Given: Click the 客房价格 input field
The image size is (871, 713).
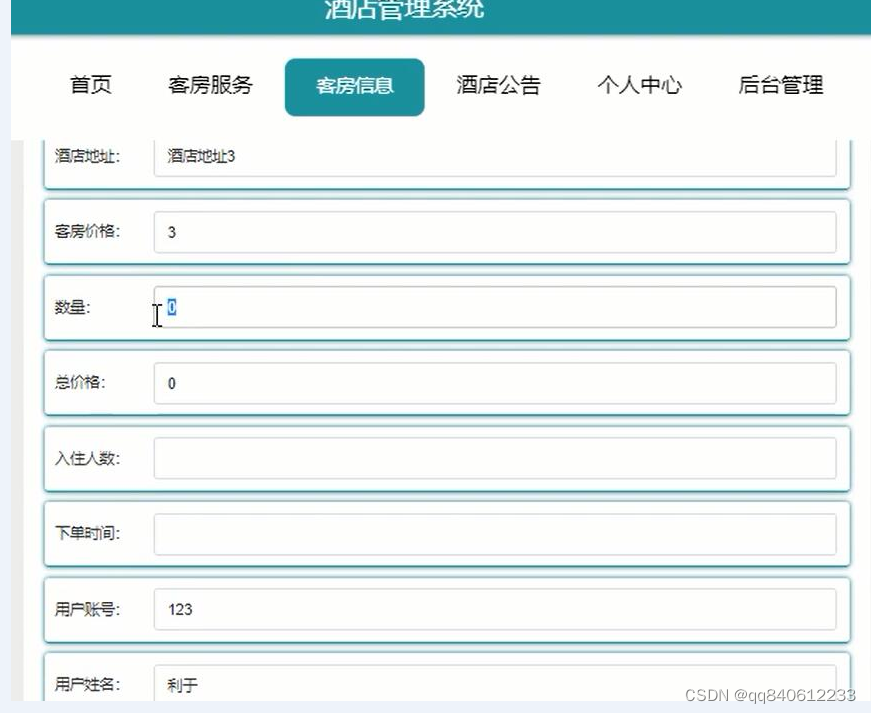Looking at the screenshot, I should [x=495, y=232].
